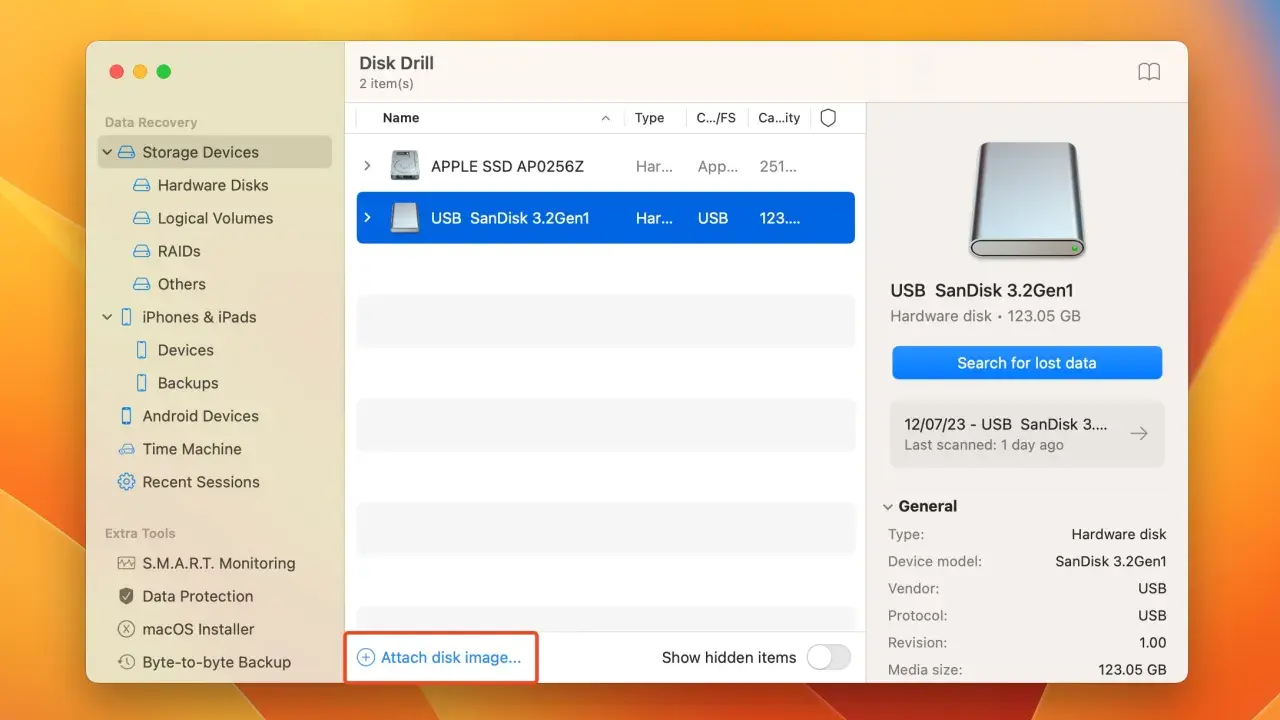The height and width of the screenshot is (720, 1280).
Task: Click the RAIDs sidebar icon
Action: [141, 251]
